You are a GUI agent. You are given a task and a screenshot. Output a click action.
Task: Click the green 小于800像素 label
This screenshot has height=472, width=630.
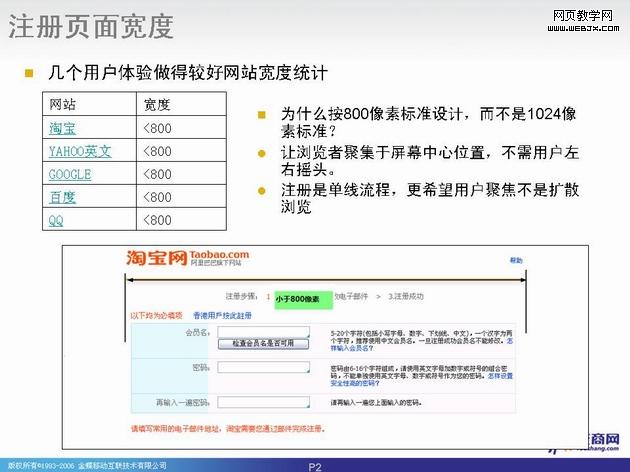point(297,298)
